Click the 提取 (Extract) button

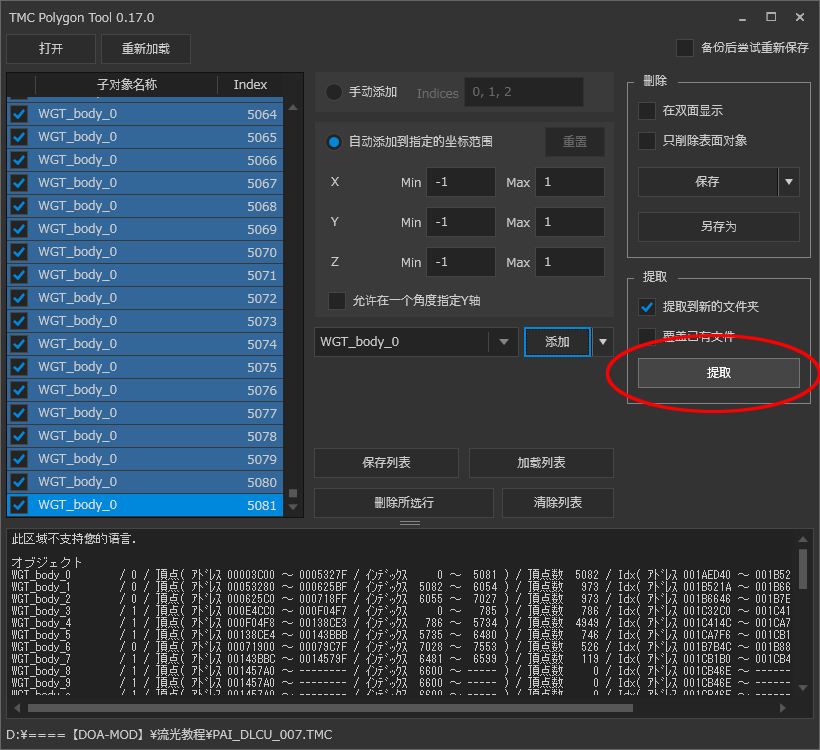click(x=719, y=373)
